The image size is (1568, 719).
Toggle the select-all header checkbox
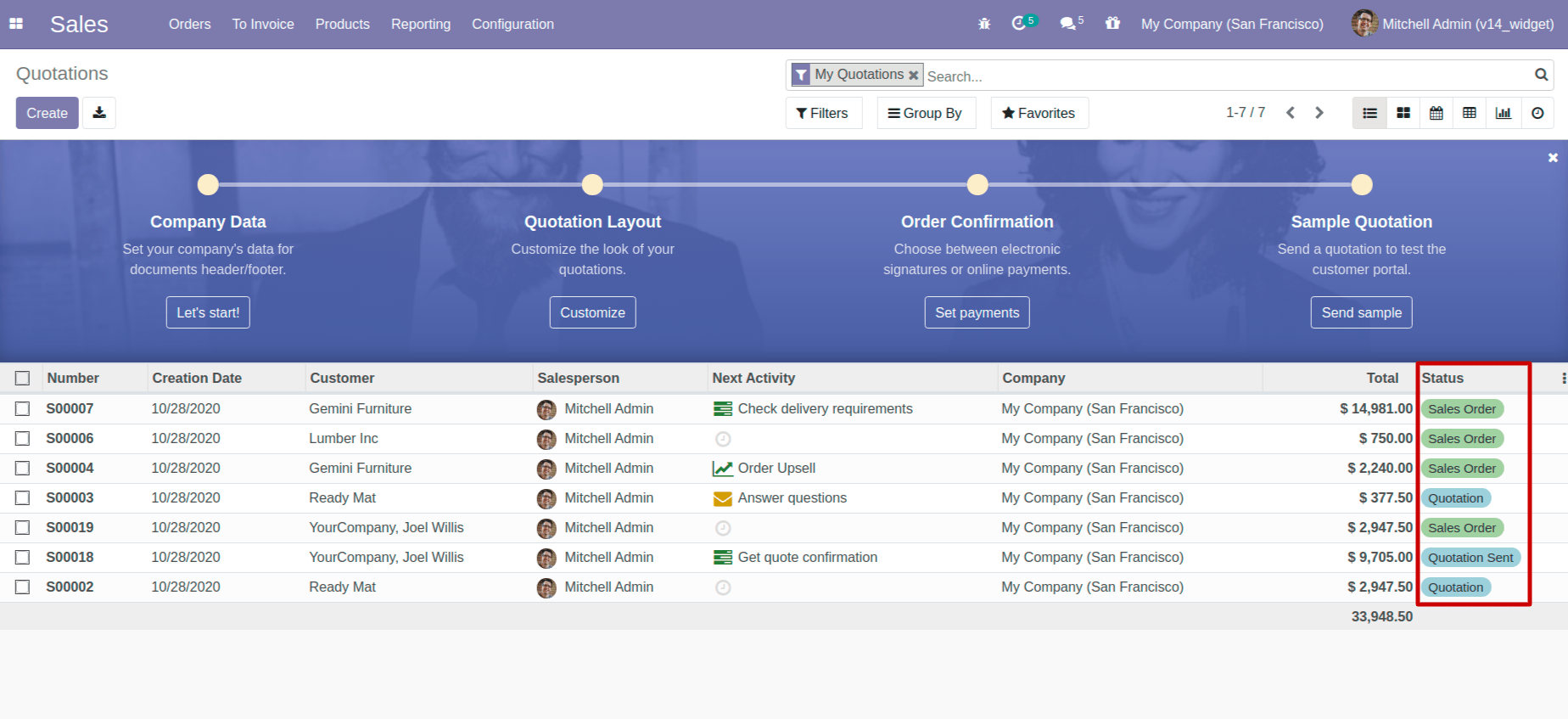pos(23,379)
